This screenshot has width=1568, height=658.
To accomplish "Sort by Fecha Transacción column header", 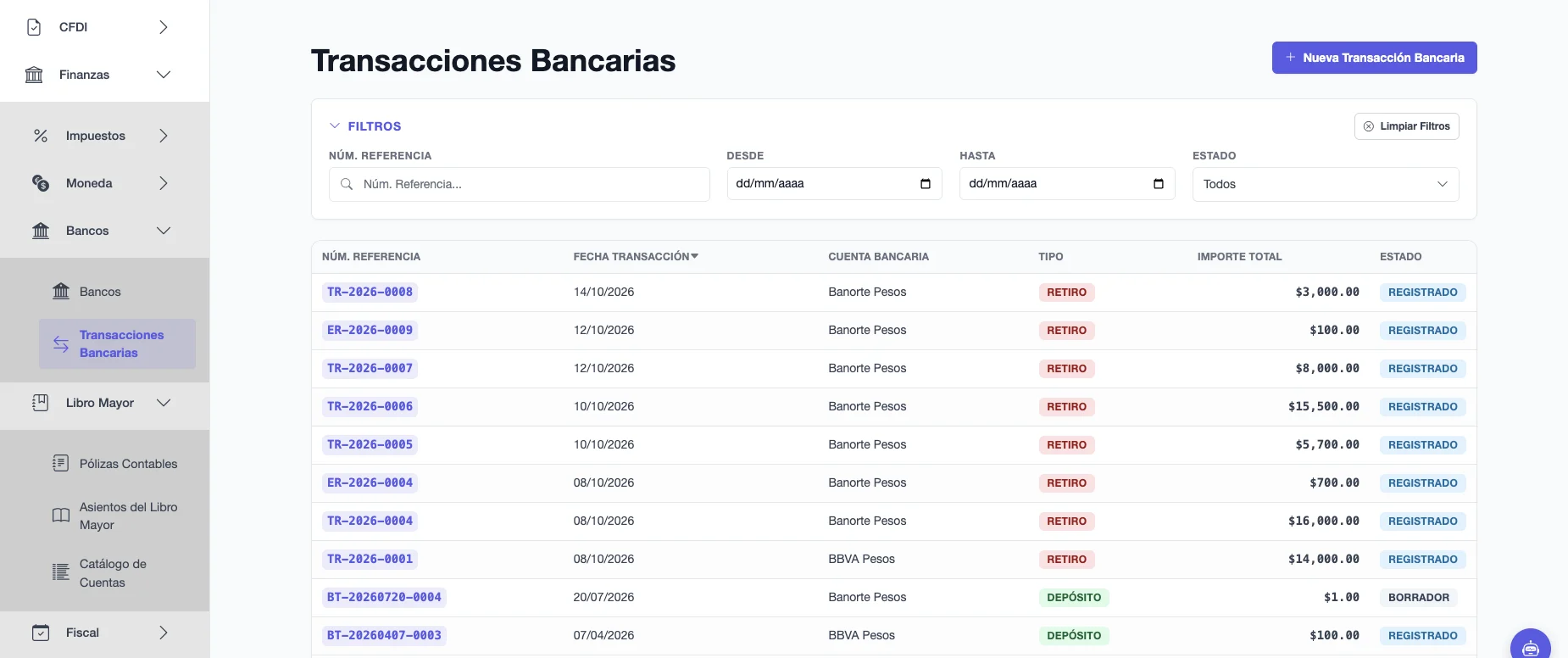I will tap(636, 256).
